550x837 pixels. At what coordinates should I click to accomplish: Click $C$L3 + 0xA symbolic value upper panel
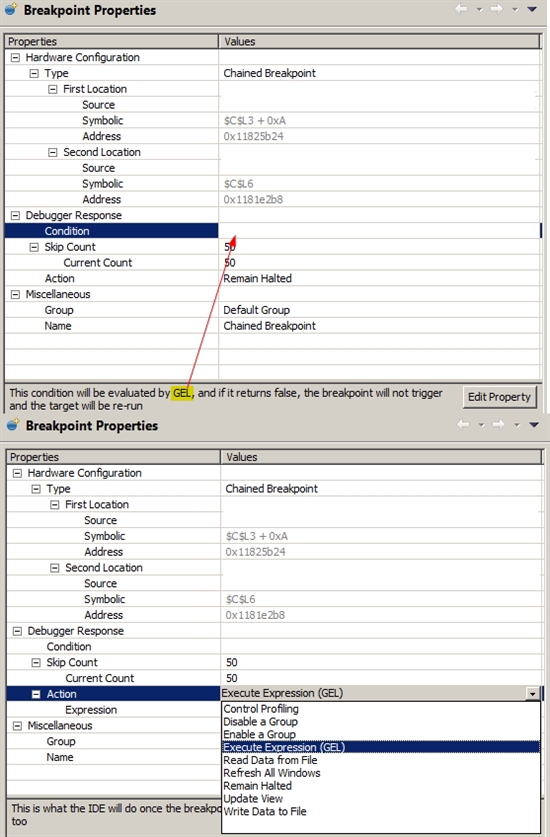tap(255, 121)
